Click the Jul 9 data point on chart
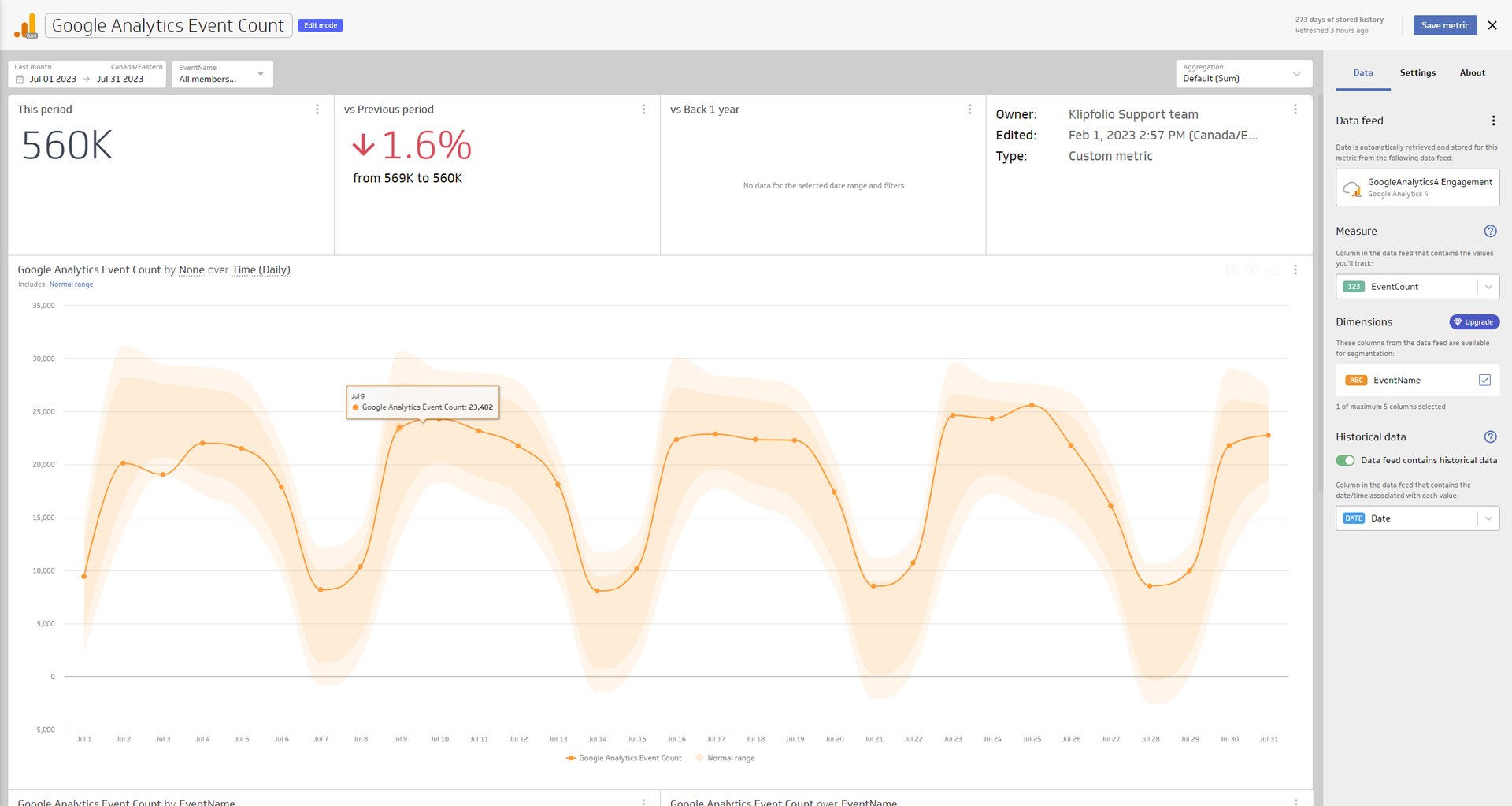The image size is (1512, 806). 399,428
